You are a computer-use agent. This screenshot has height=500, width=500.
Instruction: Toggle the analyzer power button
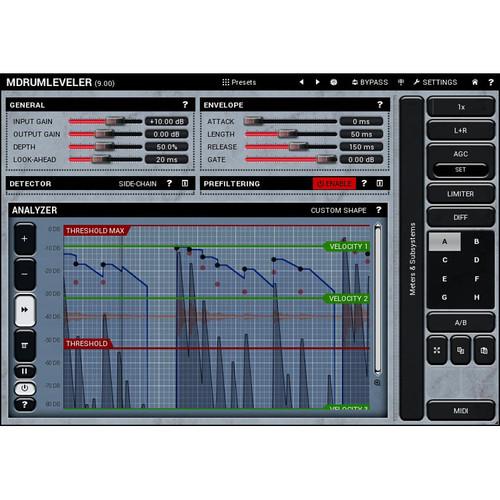[25, 388]
